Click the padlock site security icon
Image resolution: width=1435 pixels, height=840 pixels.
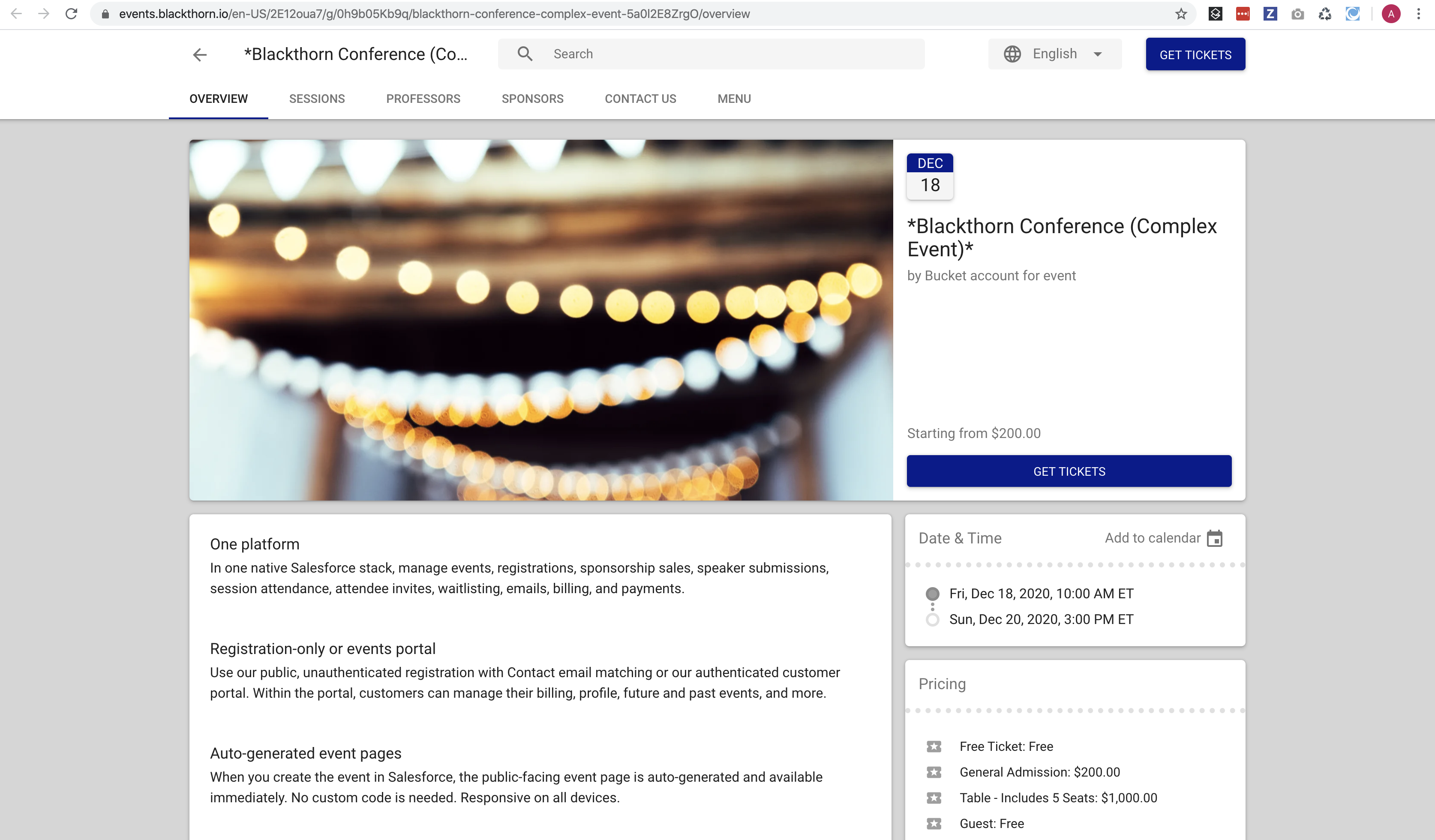105,14
